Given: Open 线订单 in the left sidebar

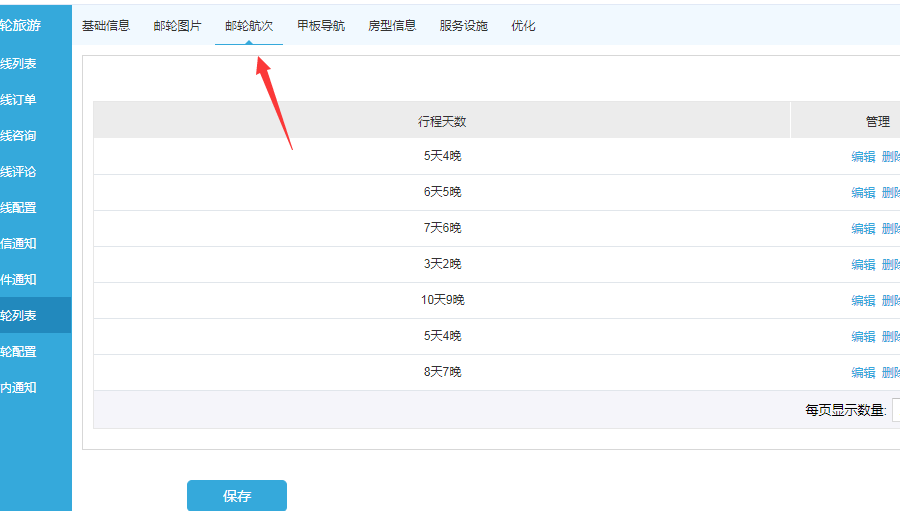Looking at the screenshot, I should point(19,100).
